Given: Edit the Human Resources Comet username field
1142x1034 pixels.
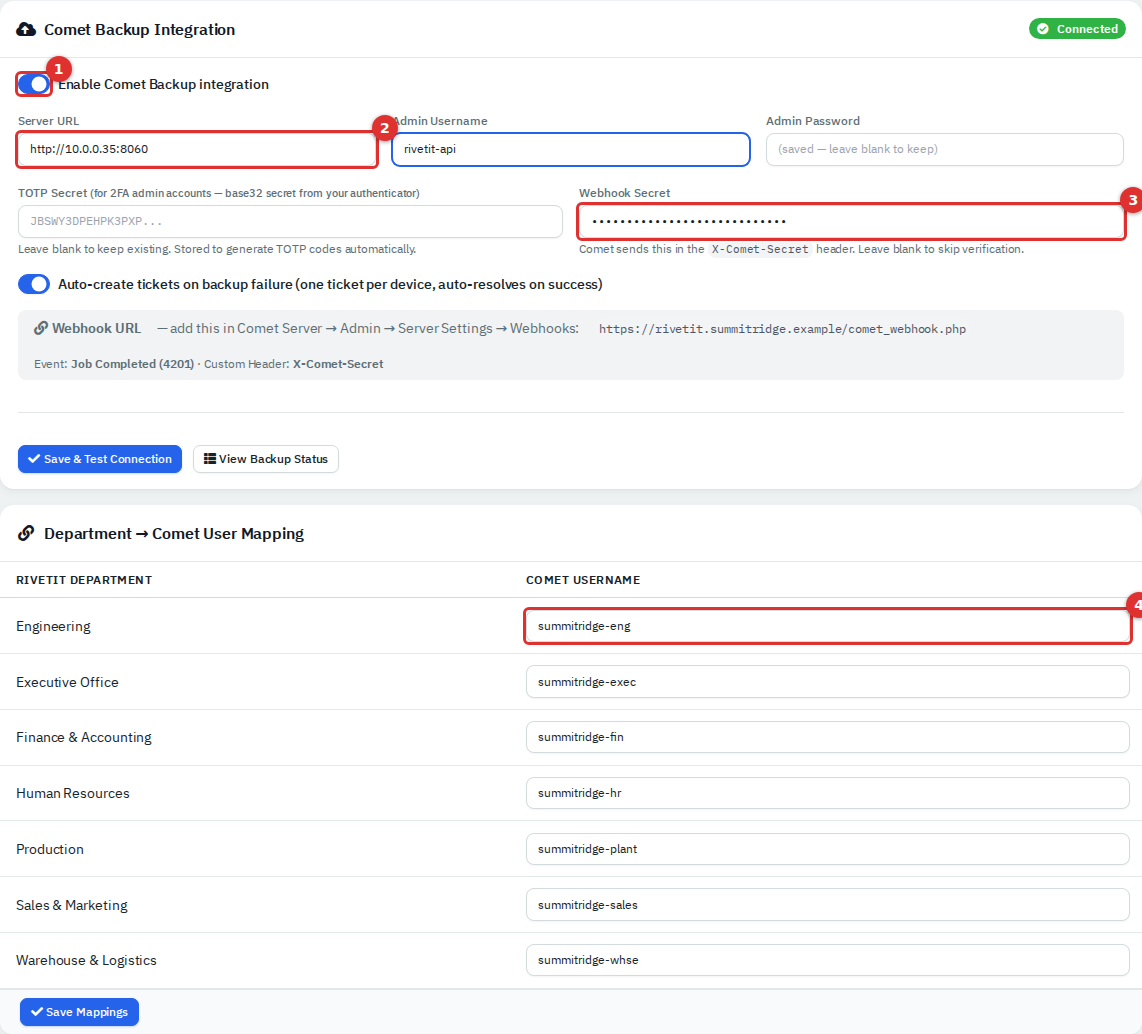Looking at the screenshot, I should (827, 793).
